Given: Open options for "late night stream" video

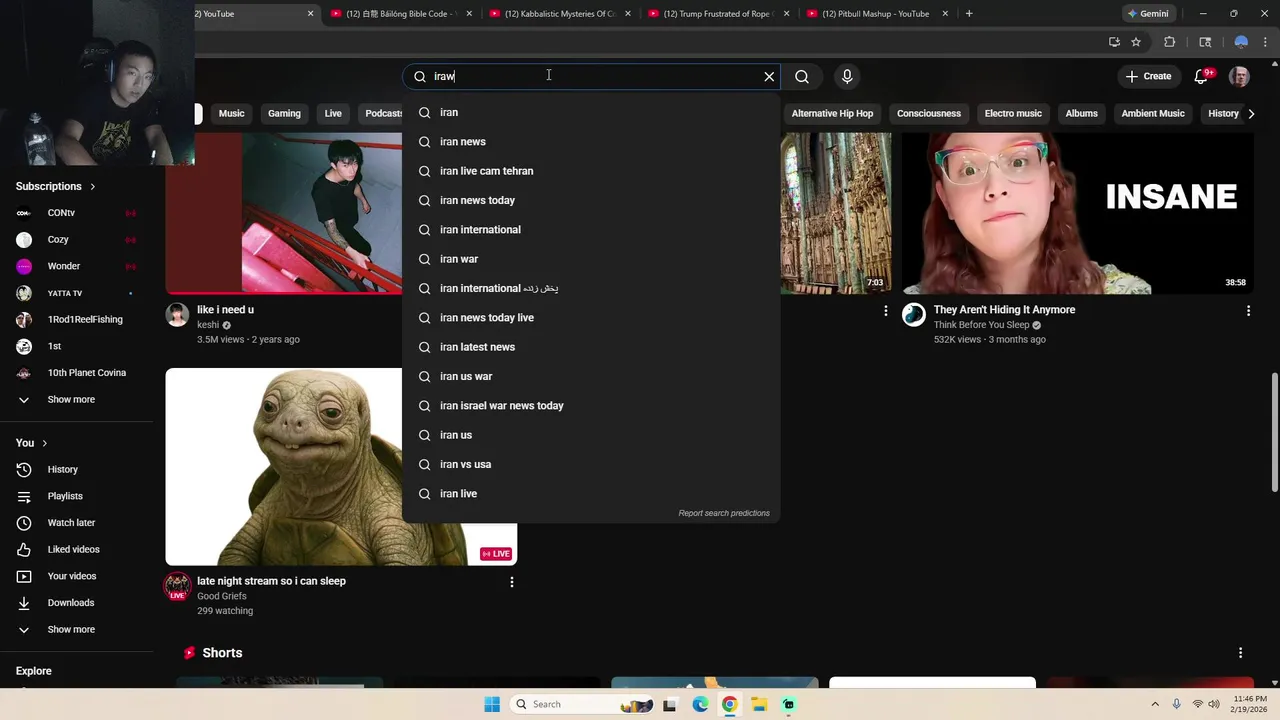Looking at the screenshot, I should click(512, 582).
